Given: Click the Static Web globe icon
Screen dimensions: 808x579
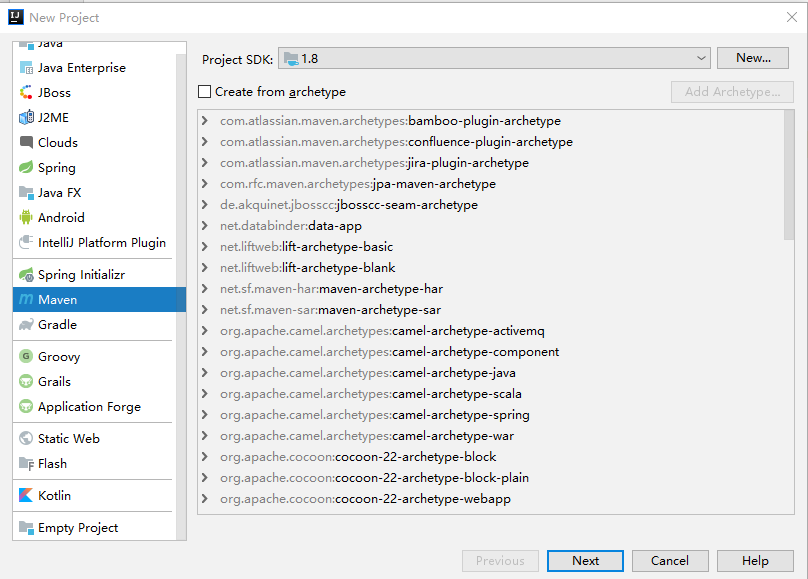Looking at the screenshot, I should click(x=26, y=438).
